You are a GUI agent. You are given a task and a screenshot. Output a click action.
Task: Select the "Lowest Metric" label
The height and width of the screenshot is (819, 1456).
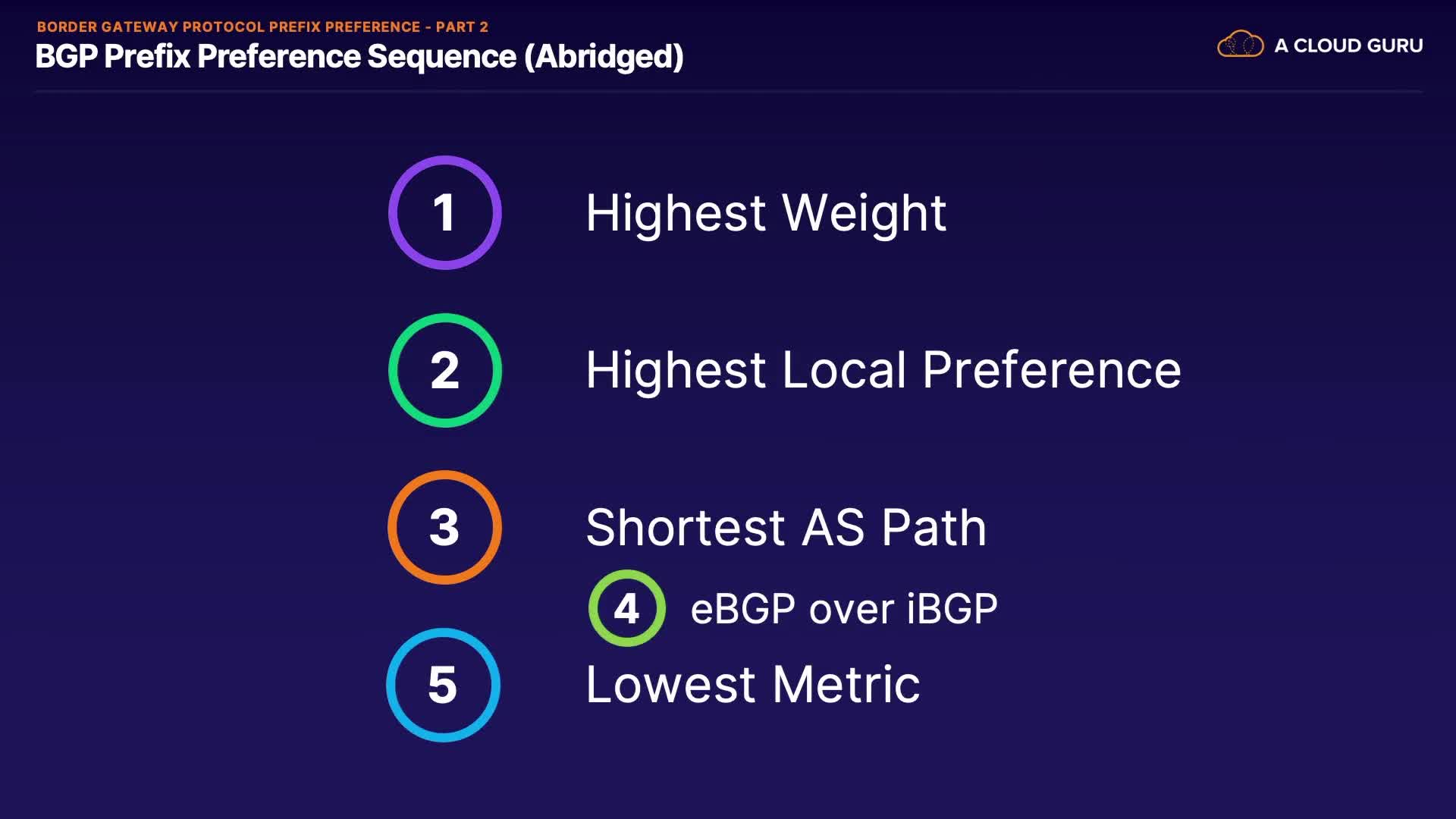click(x=752, y=685)
